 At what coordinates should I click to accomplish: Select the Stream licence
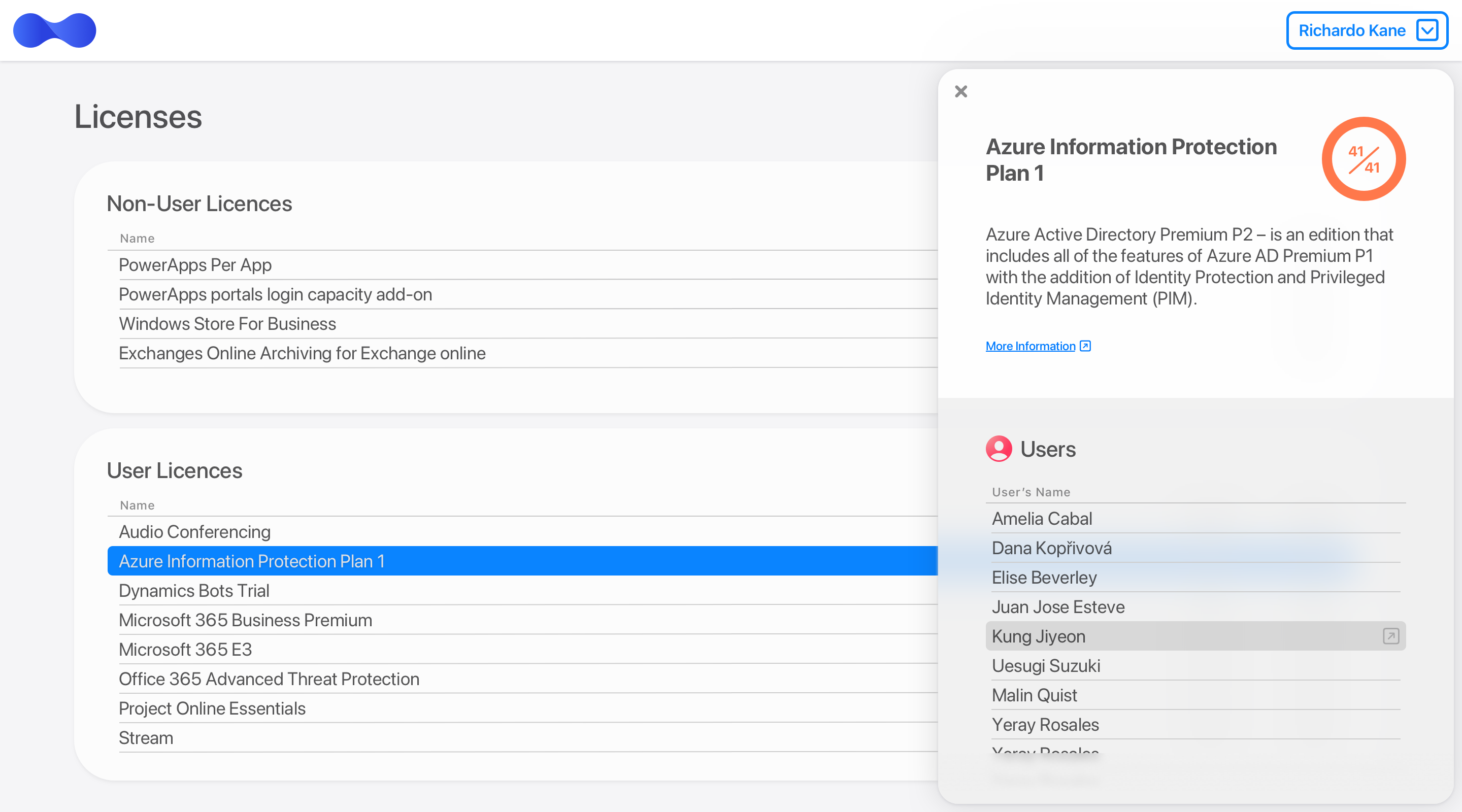click(x=522, y=738)
